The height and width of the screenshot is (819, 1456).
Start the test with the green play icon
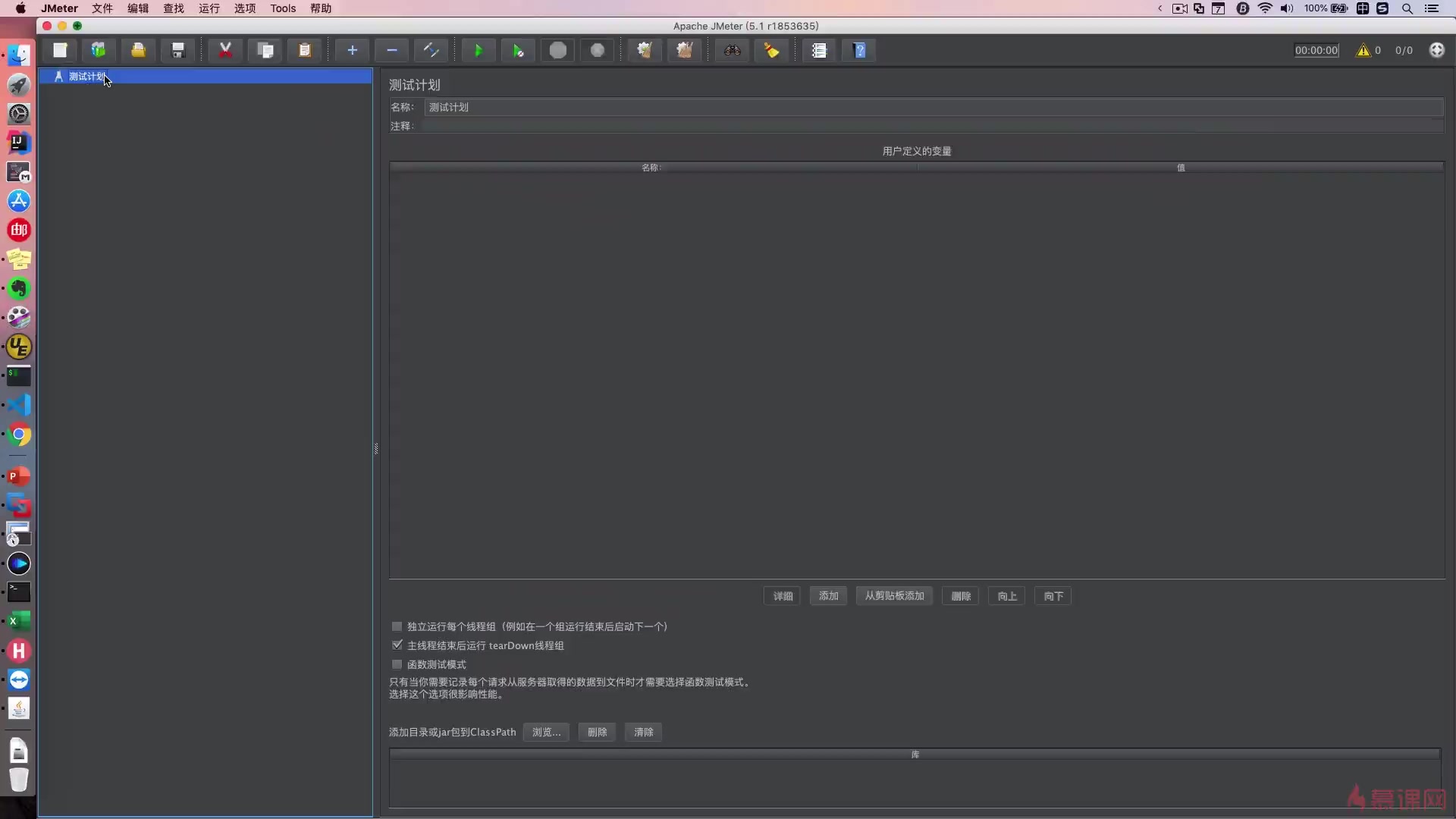click(479, 50)
